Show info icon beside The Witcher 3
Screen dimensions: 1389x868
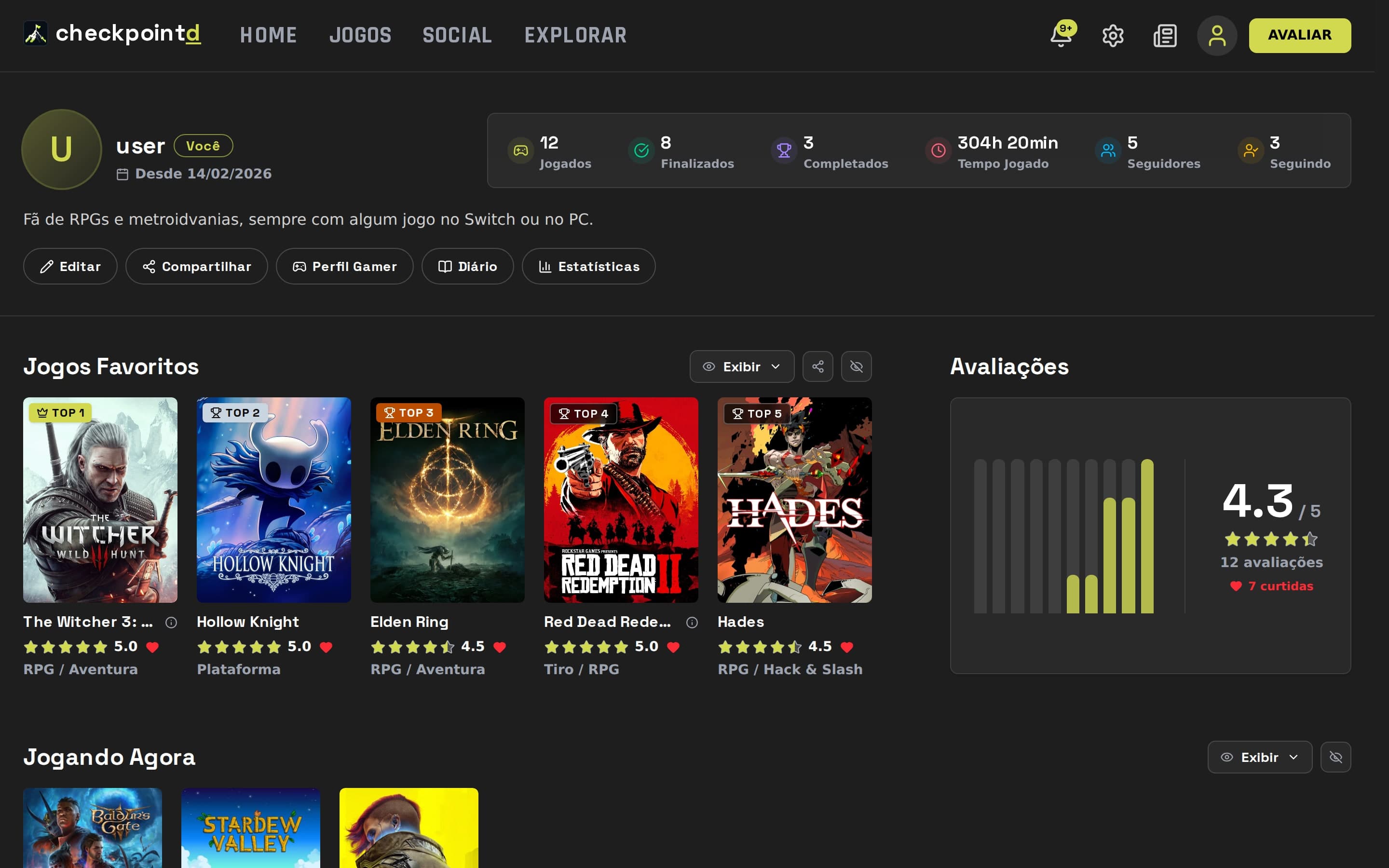click(171, 622)
